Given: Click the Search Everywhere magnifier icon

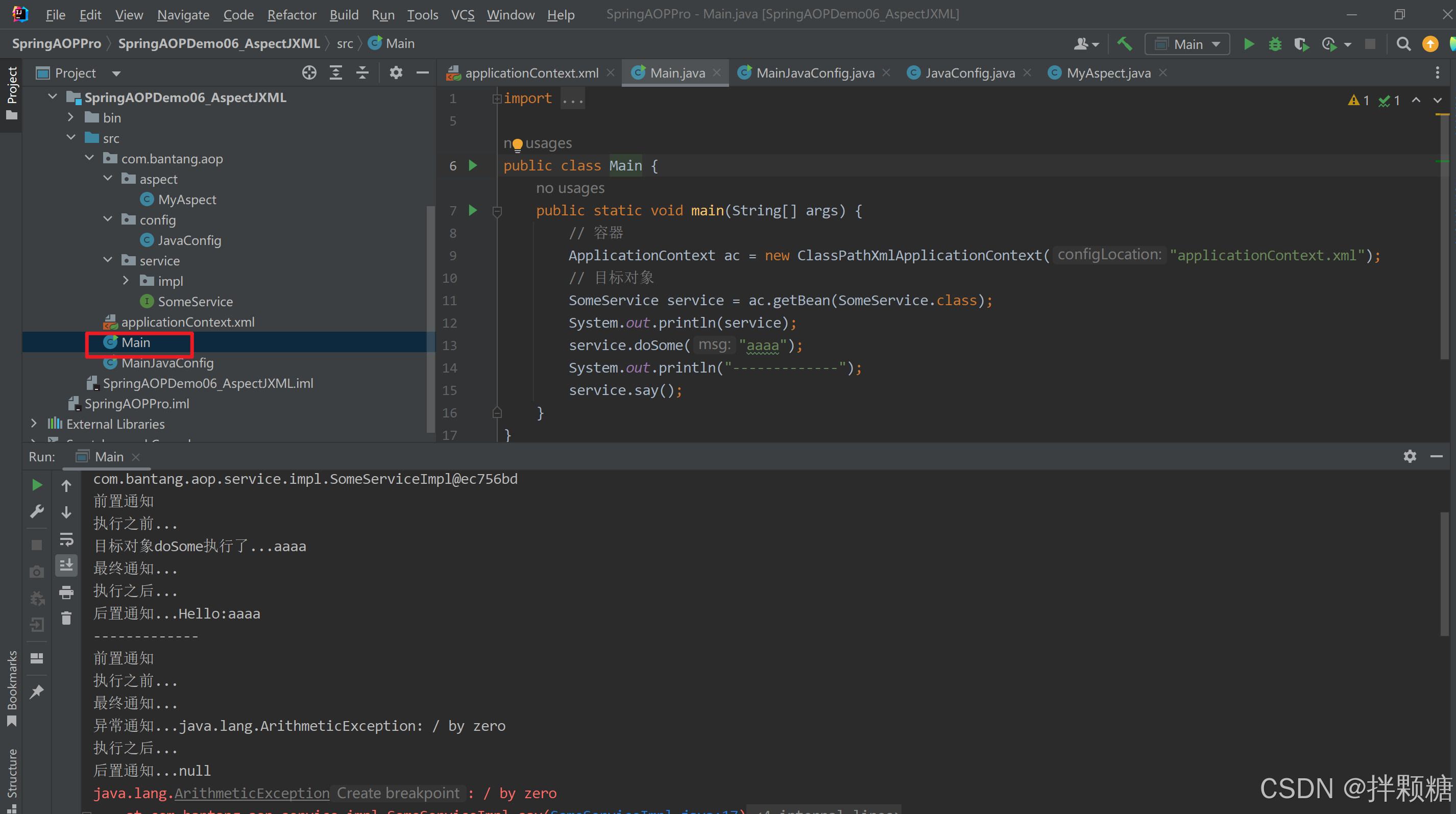Looking at the screenshot, I should click(1403, 44).
